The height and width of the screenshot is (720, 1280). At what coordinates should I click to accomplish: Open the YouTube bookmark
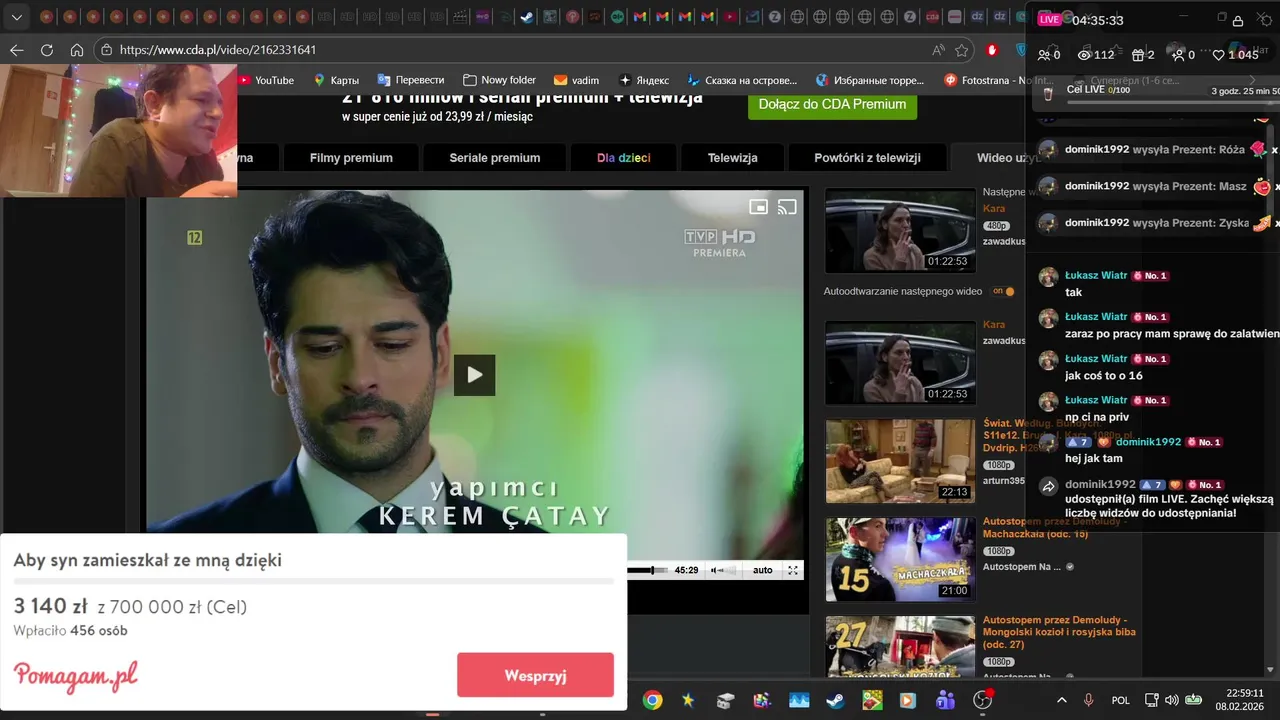pyautogui.click(x=265, y=80)
